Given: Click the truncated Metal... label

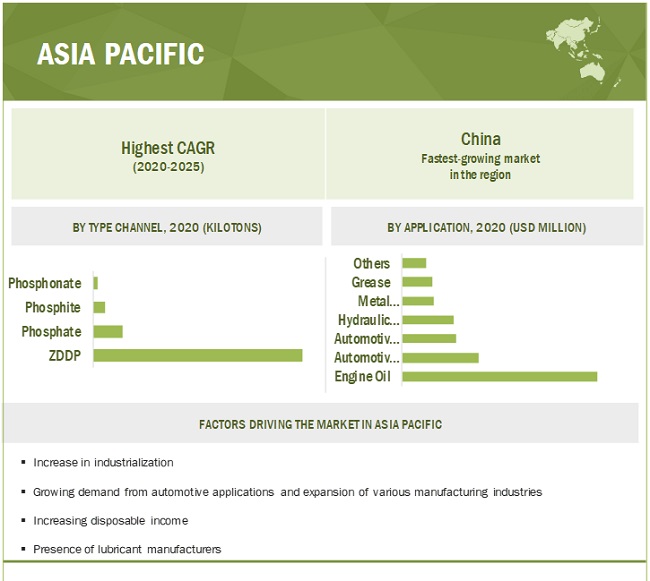Looking at the screenshot, I should coord(378,301).
